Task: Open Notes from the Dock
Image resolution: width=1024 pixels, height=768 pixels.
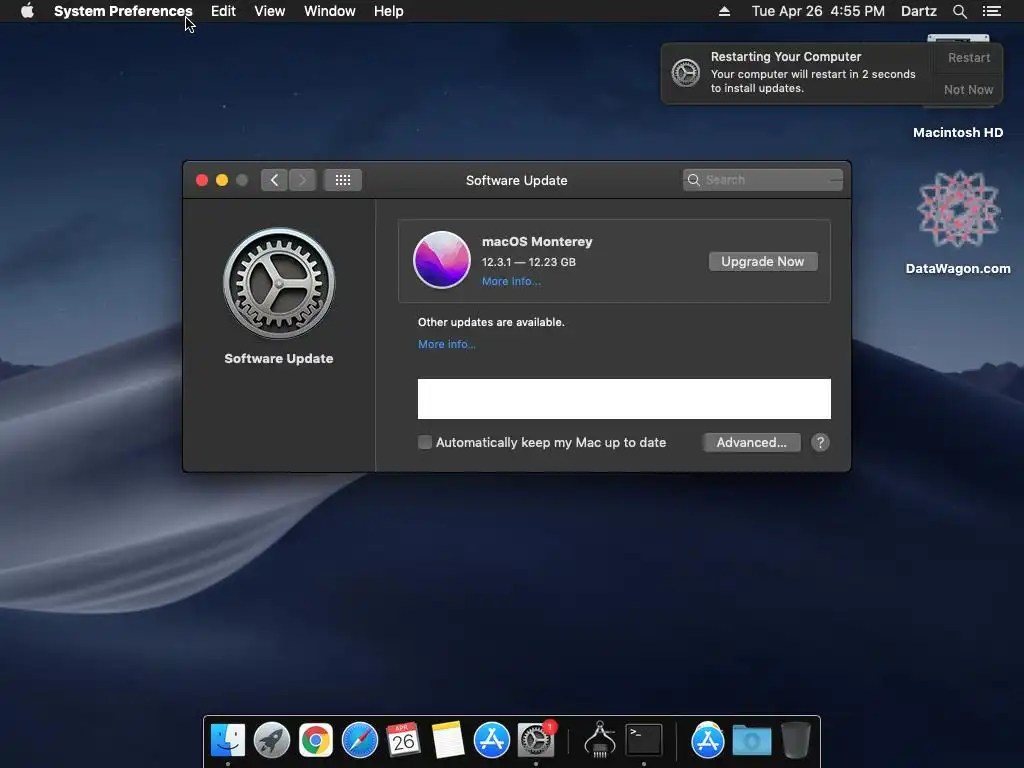Action: pos(447,740)
